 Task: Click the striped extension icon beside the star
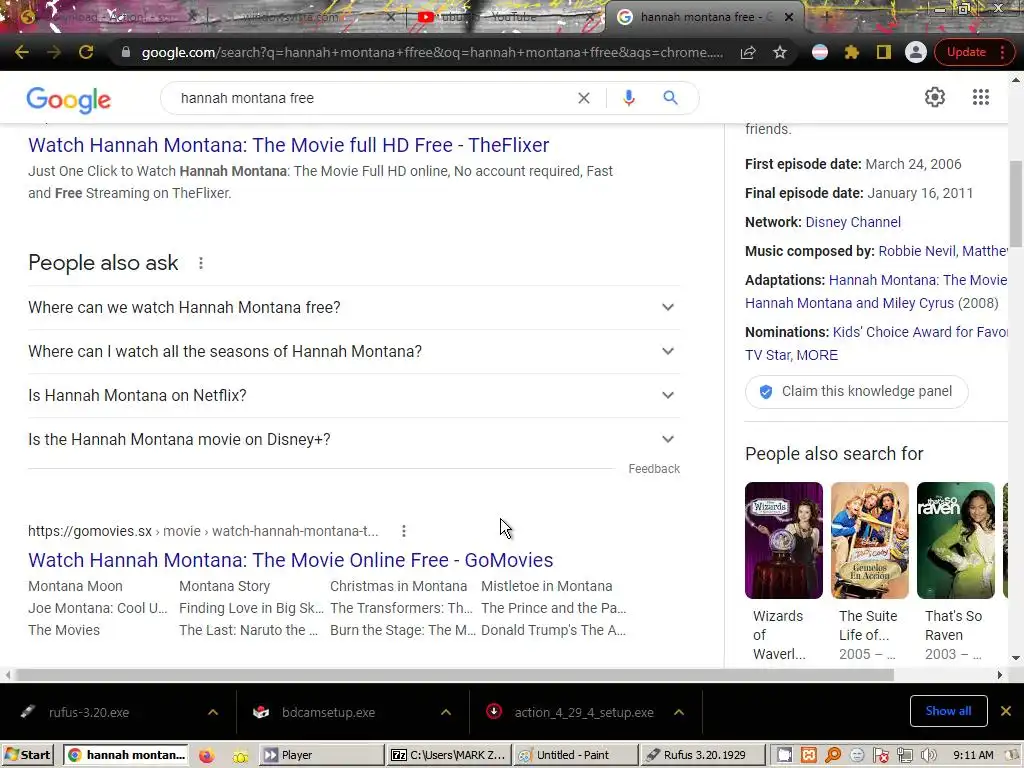(x=820, y=52)
